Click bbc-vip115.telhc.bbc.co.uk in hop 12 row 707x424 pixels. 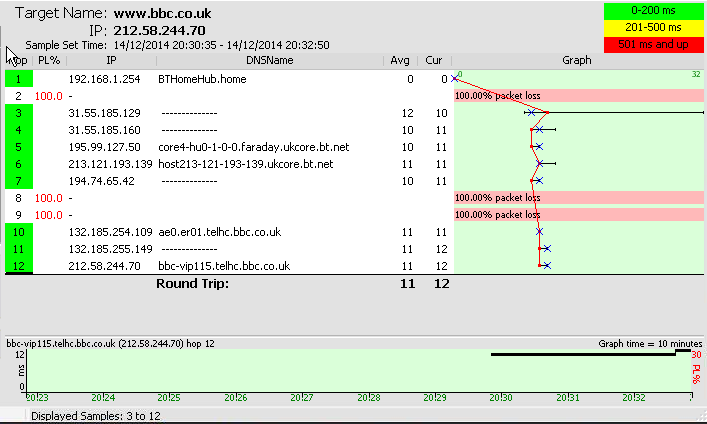tap(224, 266)
